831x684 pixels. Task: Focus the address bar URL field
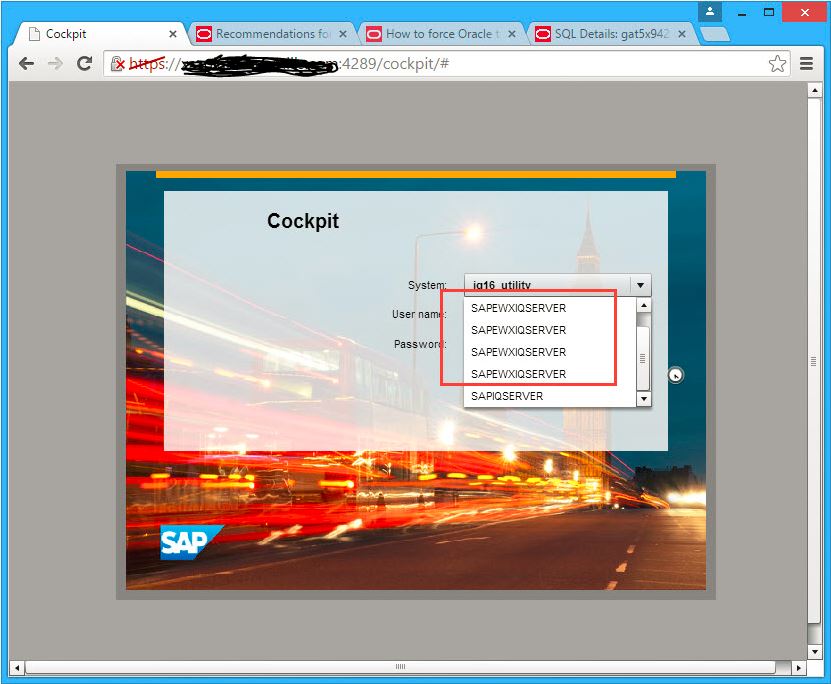click(x=445, y=64)
